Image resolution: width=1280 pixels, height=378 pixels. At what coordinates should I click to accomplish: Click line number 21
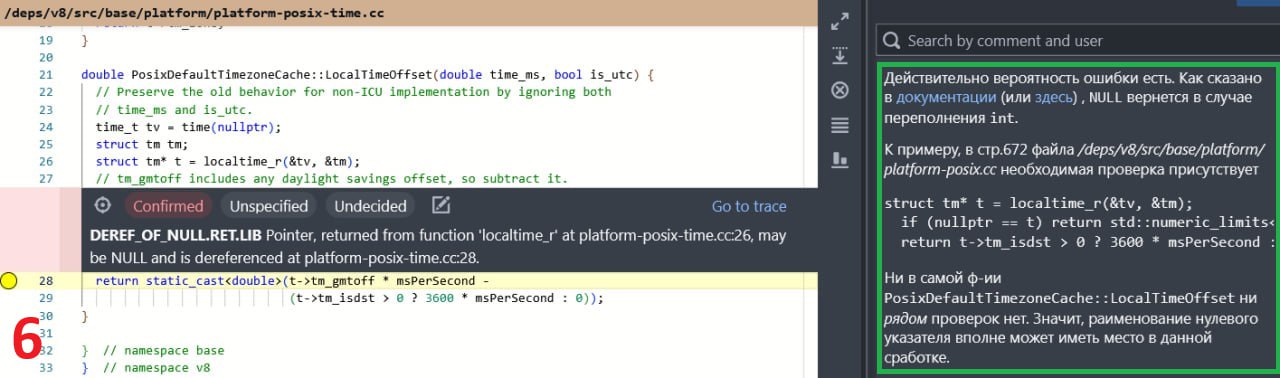point(45,75)
